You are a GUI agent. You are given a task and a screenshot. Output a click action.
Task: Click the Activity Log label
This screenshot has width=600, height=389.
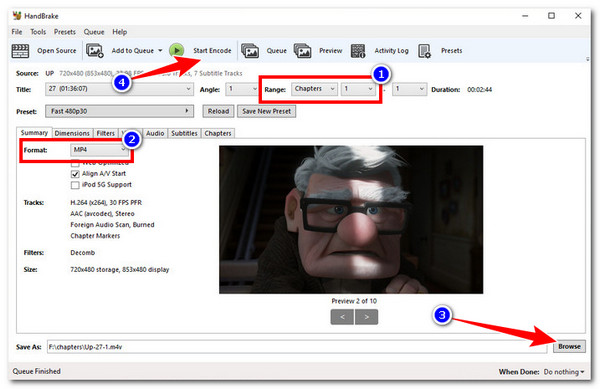tap(391, 50)
